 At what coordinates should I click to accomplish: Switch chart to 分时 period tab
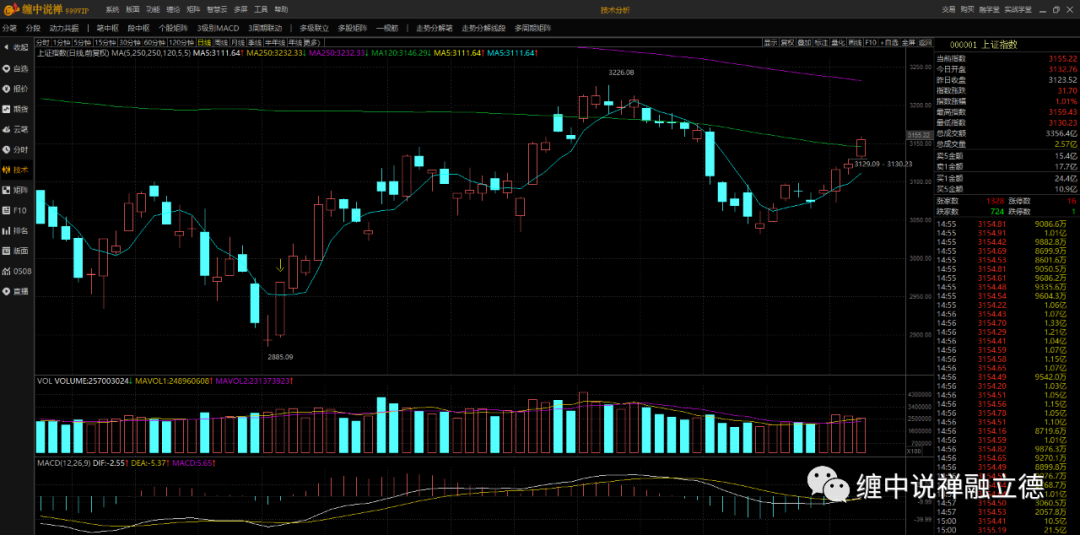tap(43, 43)
